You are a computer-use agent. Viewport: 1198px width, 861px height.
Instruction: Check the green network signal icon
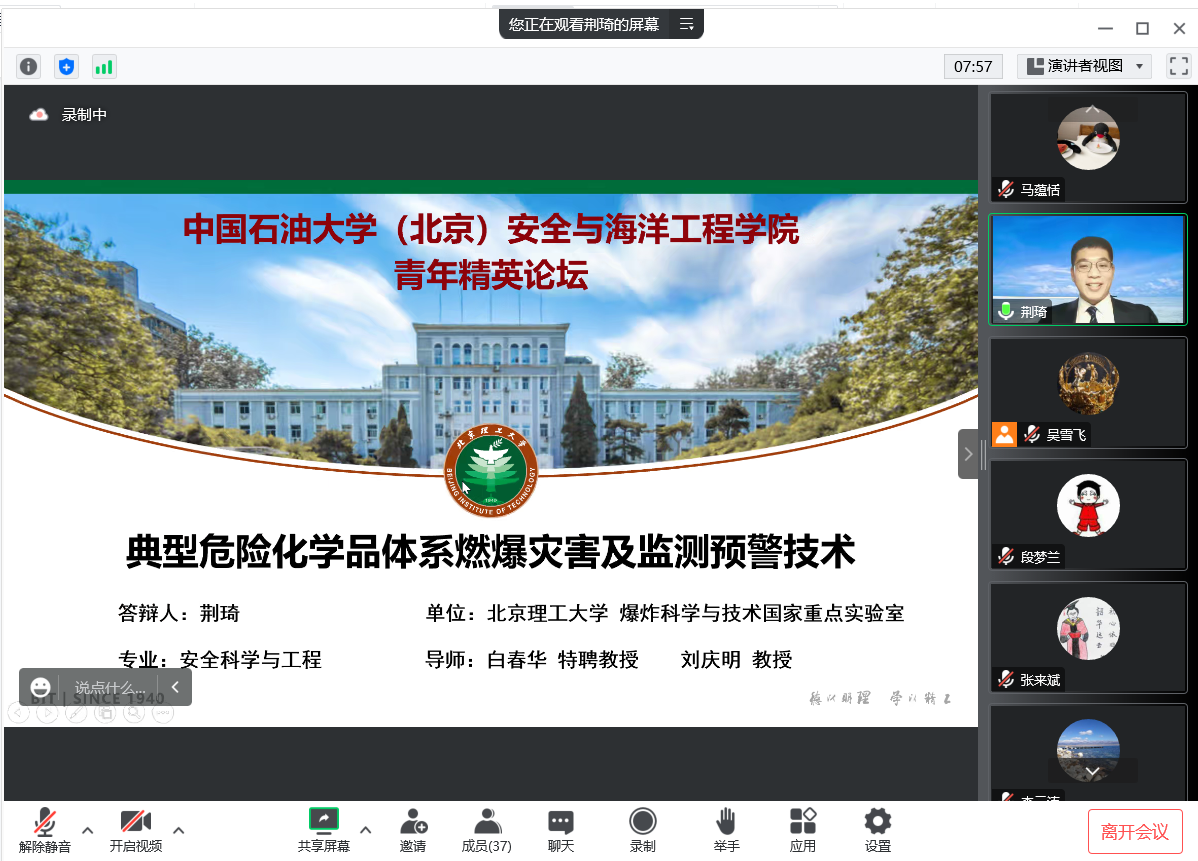pos(104,67)
